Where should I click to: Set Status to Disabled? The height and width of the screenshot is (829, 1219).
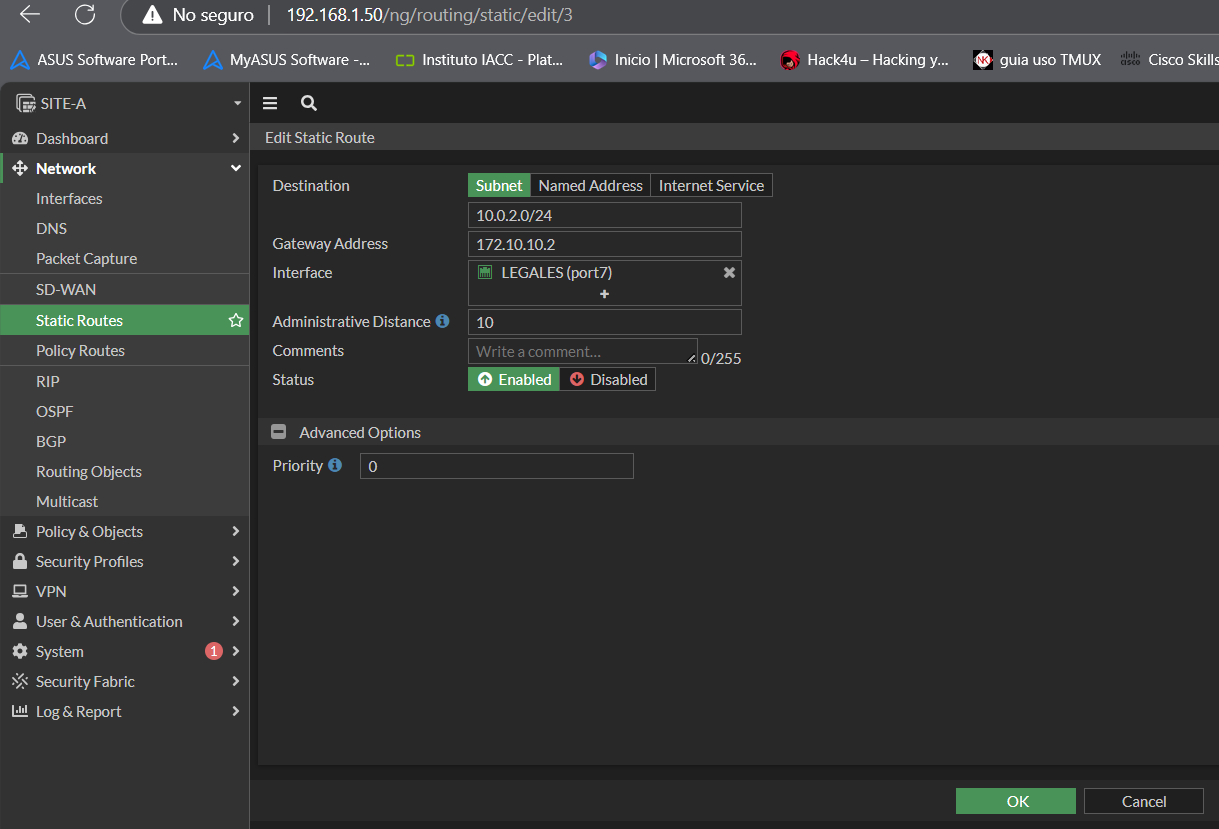608,379
